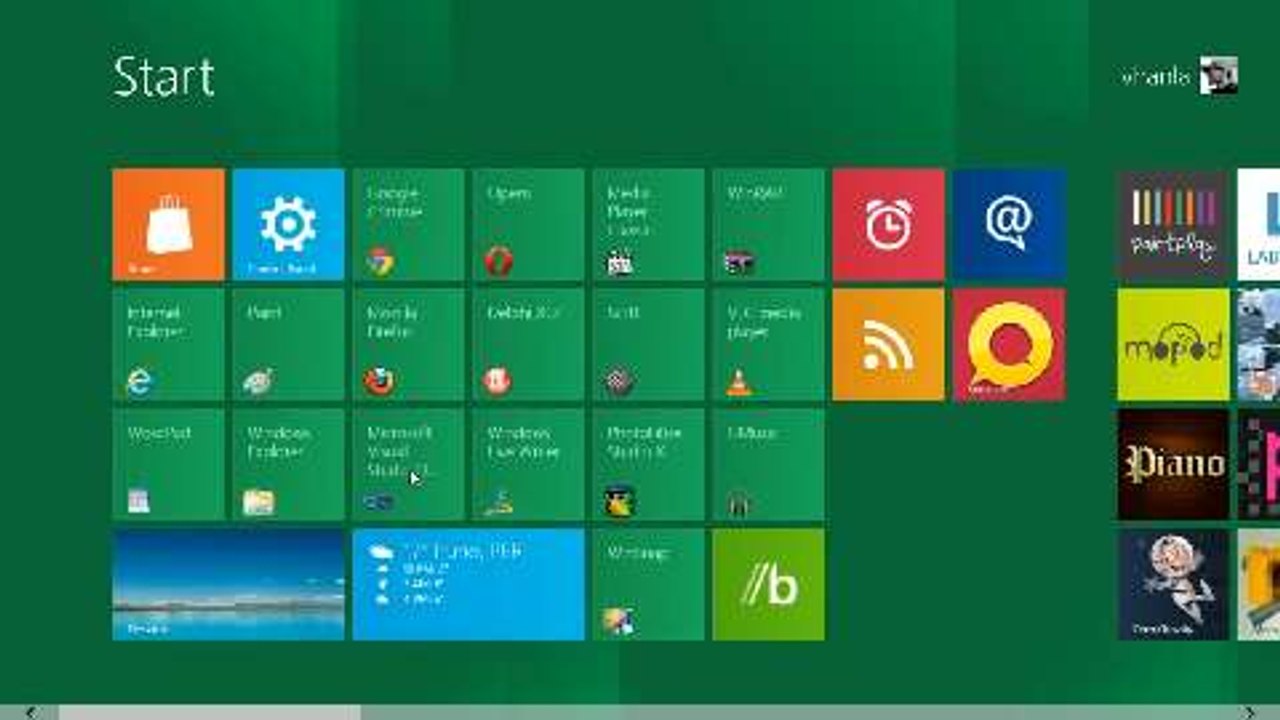Launch the Mozilla Firefox tile
This screenshot has width=1280, height=720.
pyautogui.click(x=408, y=344)
